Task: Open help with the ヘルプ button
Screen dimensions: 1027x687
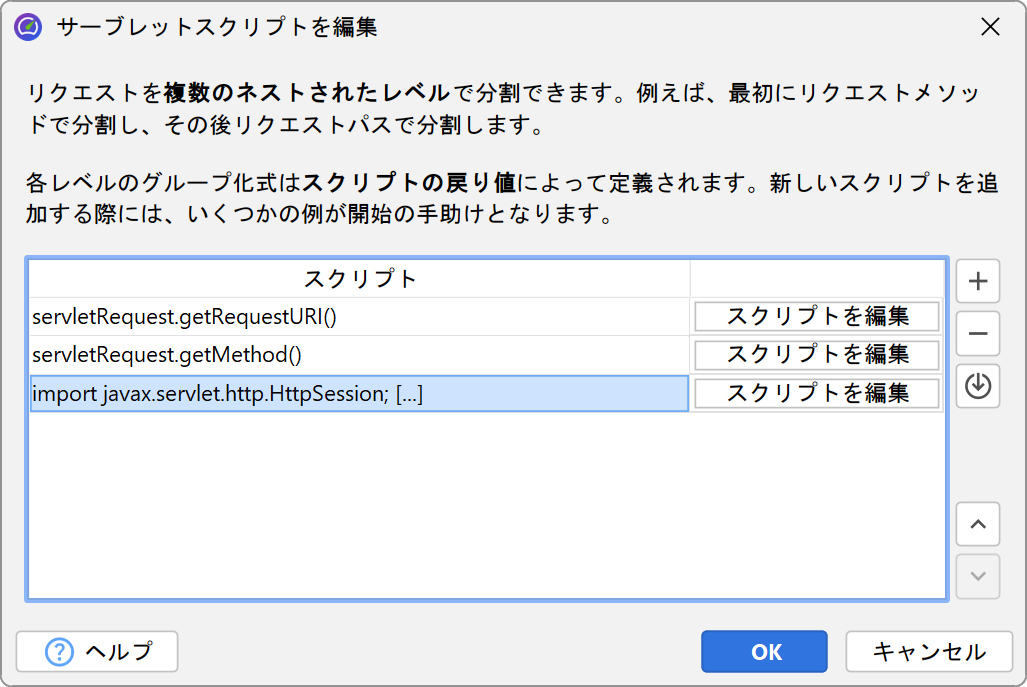Action: coord(97,652)
